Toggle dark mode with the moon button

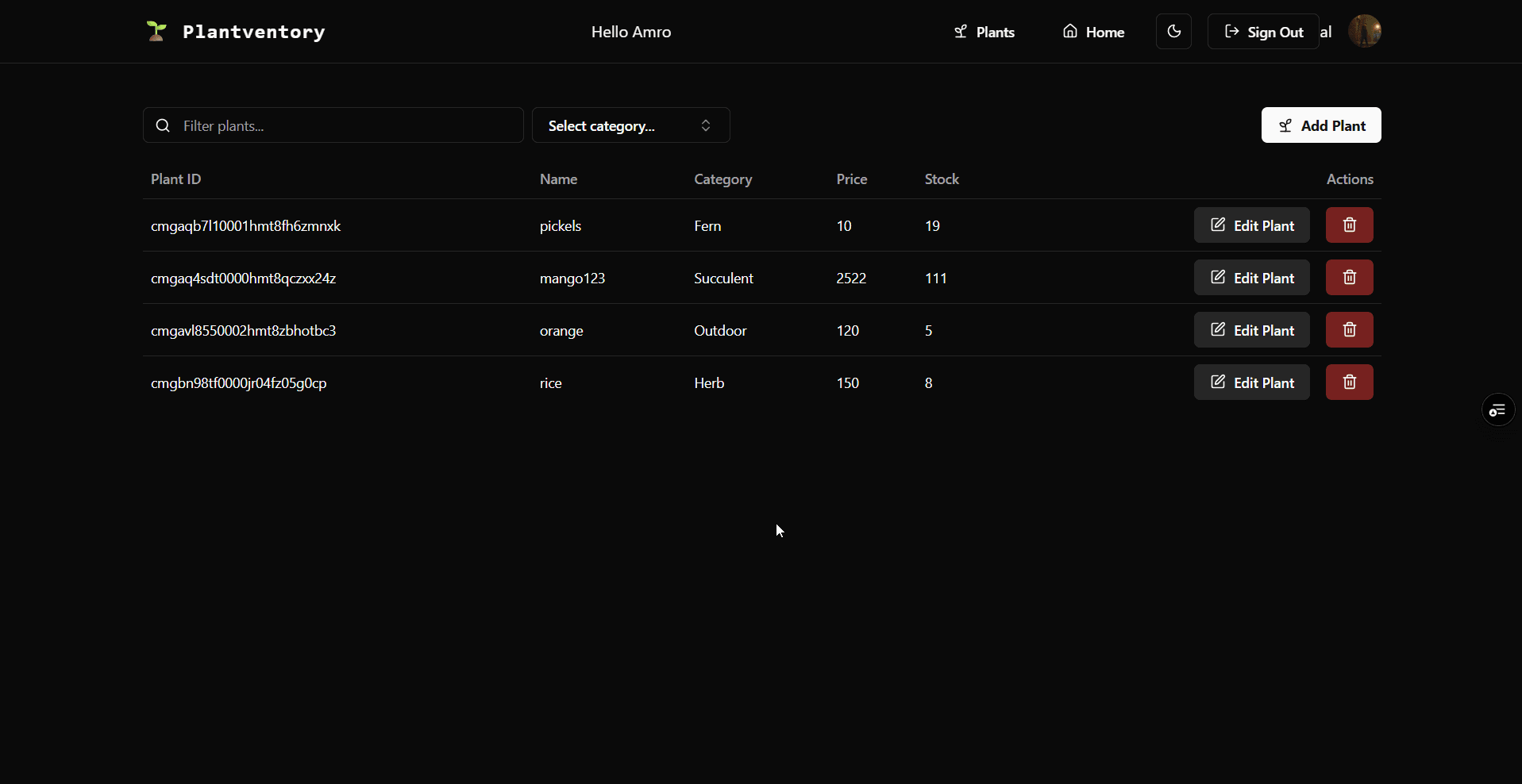(x=1173, y=32)
